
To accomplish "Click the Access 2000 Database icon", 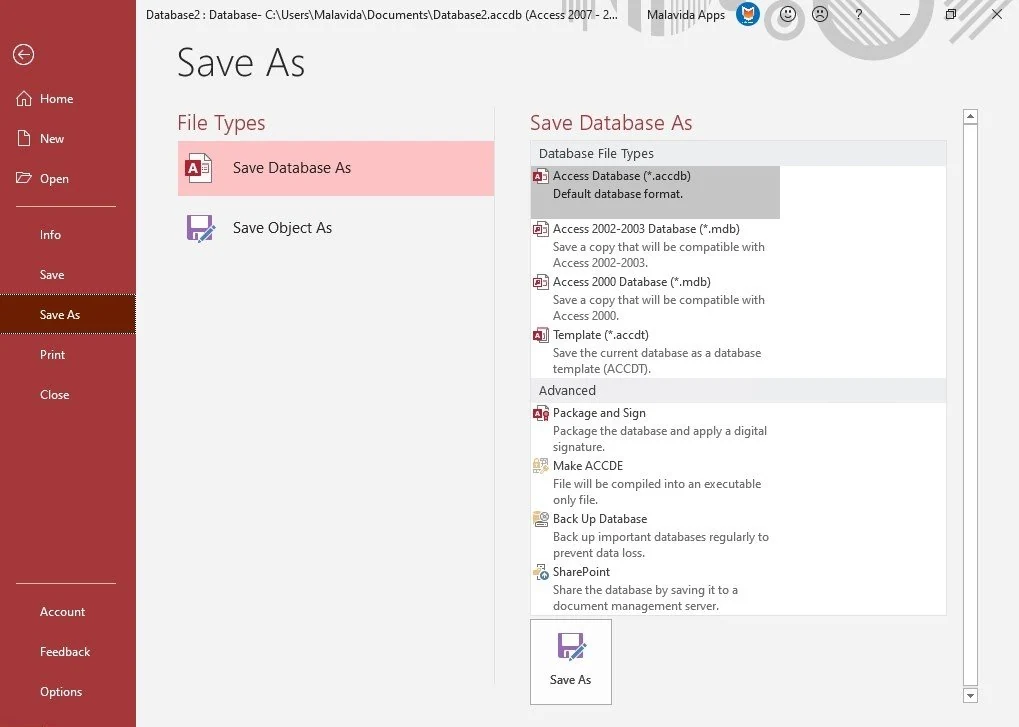I will (x=541, y=282).
